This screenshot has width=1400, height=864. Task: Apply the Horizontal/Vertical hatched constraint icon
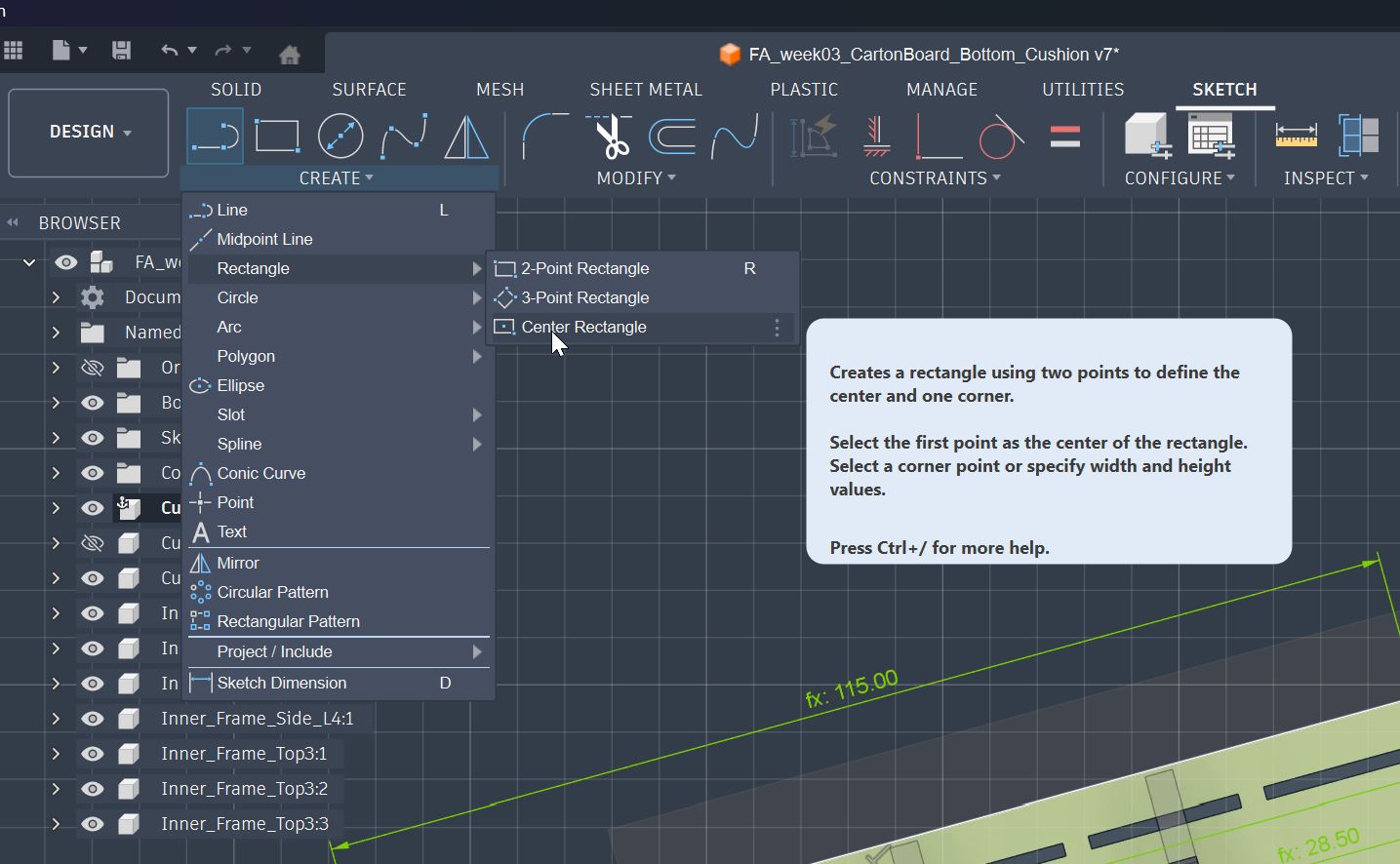[x=877, y=137]
